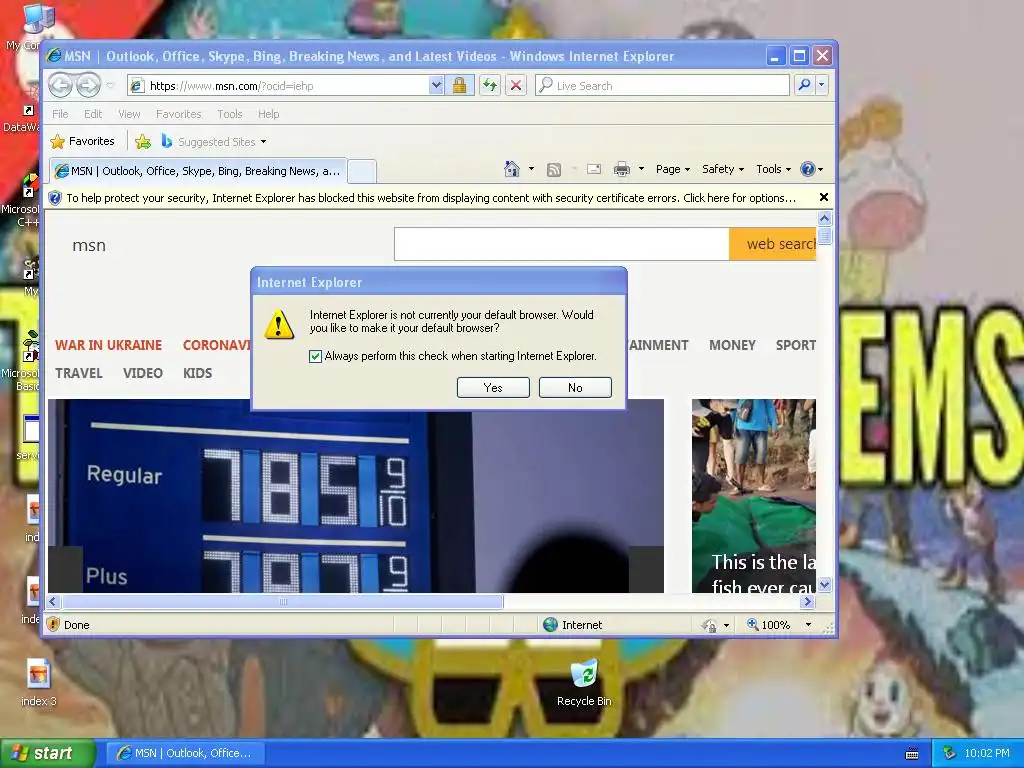This screenshot has height=768, width=1024.
Task: Click the red Stop loading icon
Action: (x=516, y=86)
